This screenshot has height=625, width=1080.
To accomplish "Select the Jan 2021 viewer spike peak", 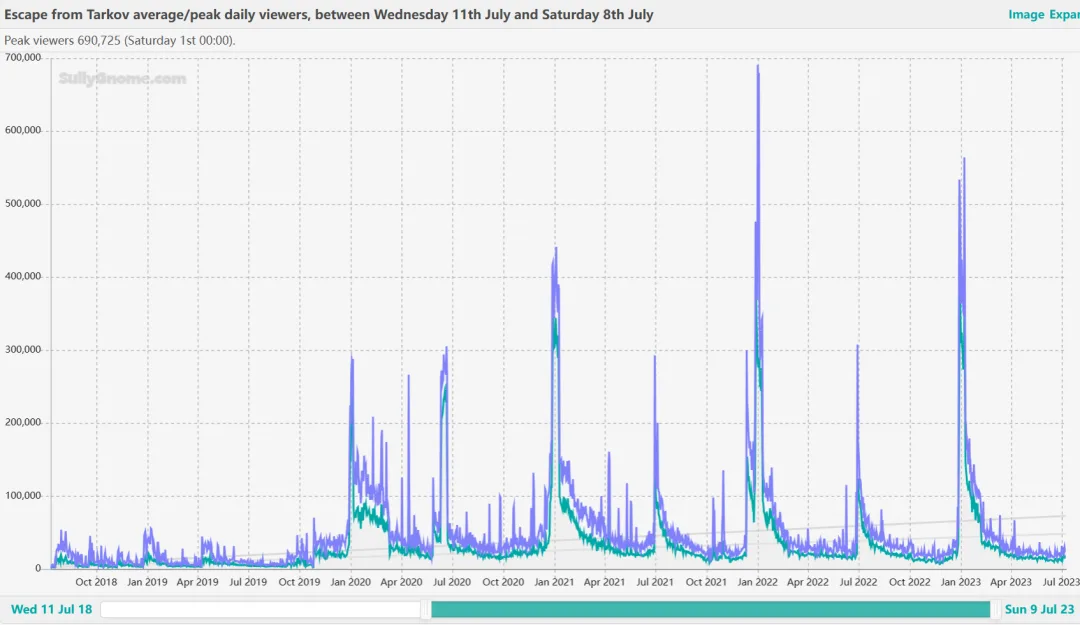I will point(556,248).
